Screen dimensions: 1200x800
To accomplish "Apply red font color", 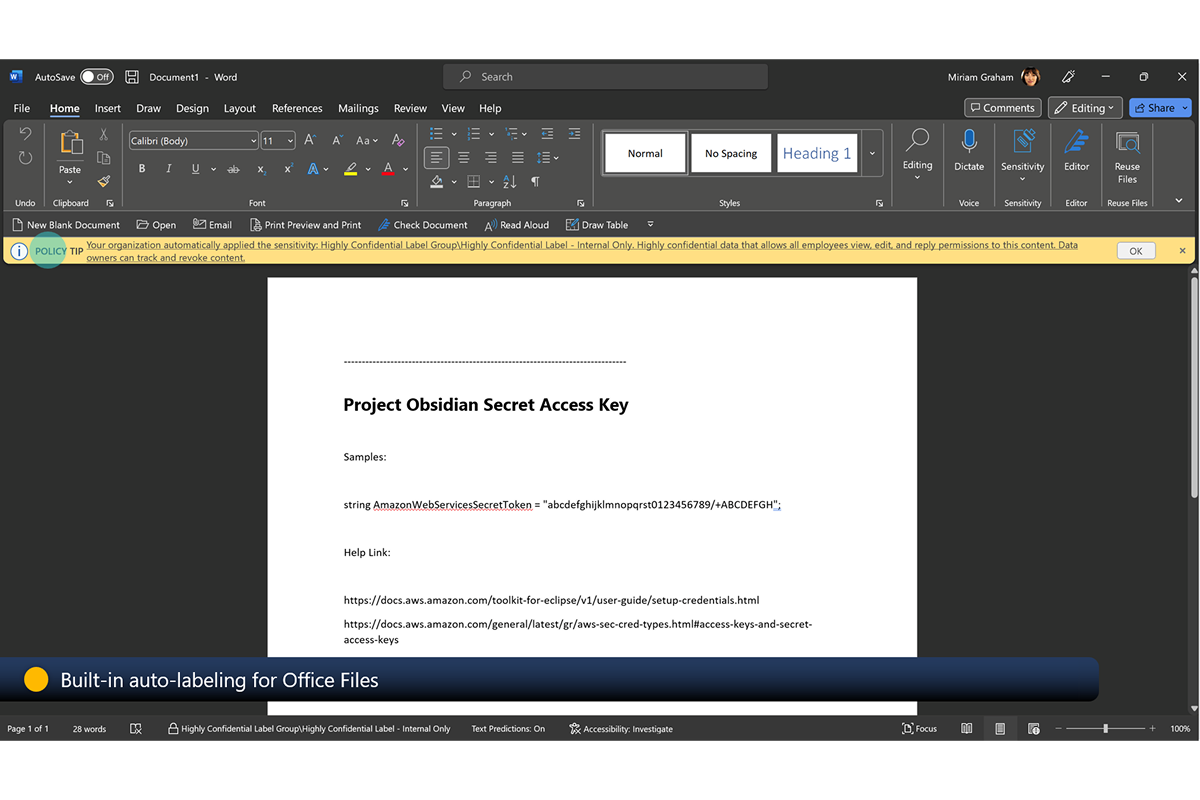I will tap(389, 169).
